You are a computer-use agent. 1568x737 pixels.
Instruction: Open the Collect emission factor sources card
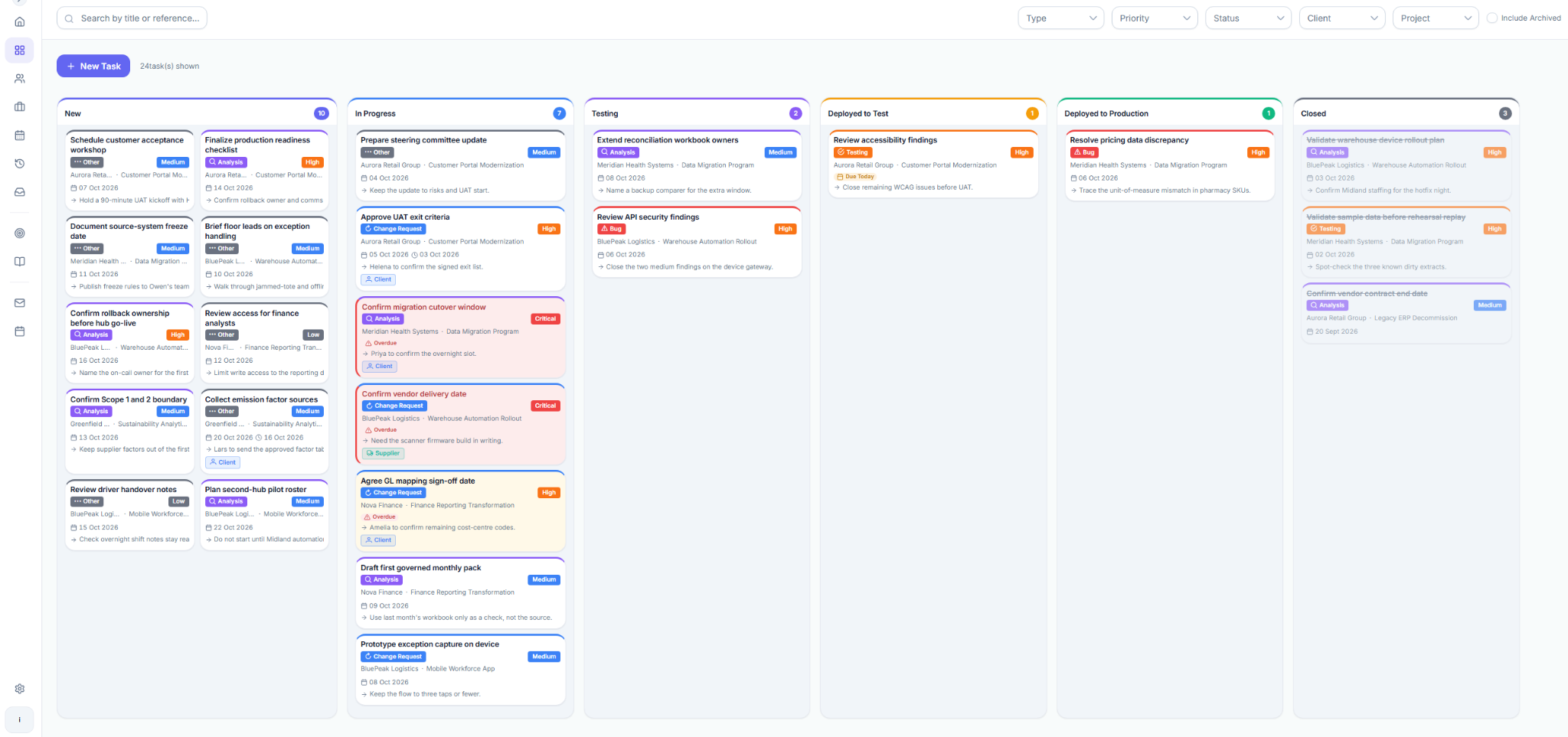265,432
